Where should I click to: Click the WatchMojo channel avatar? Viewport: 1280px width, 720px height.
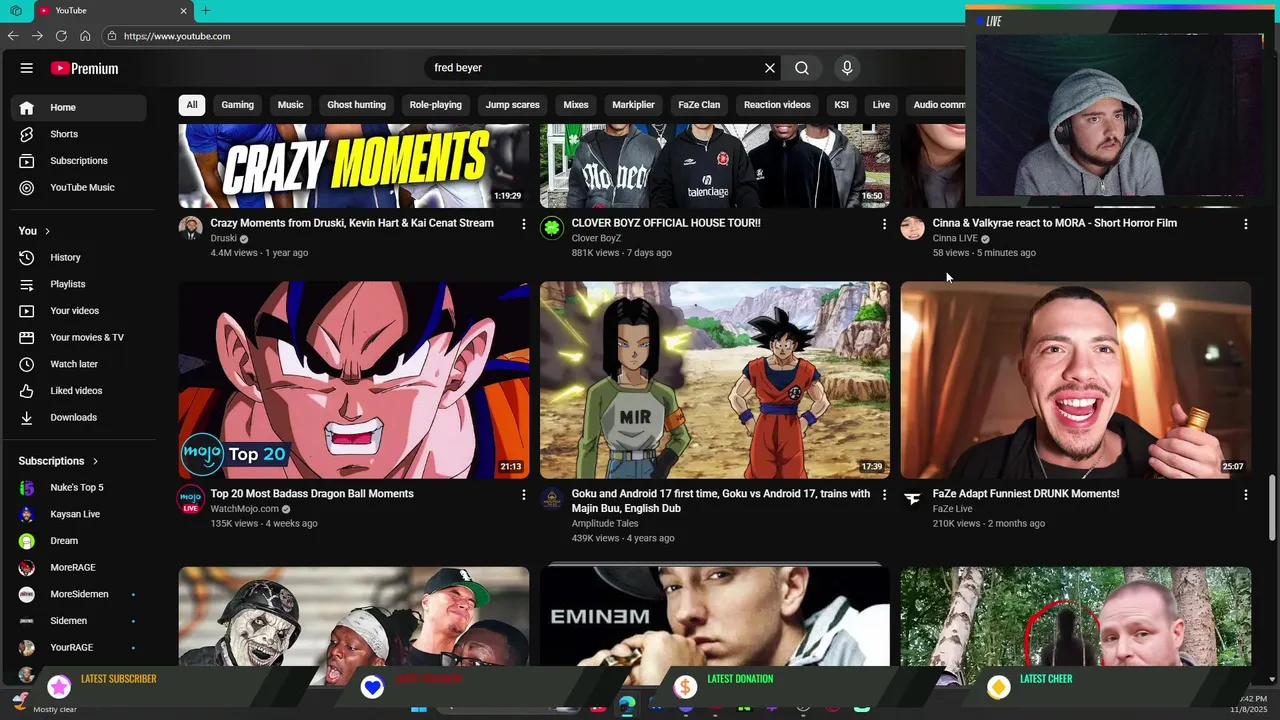click(190, 500)
